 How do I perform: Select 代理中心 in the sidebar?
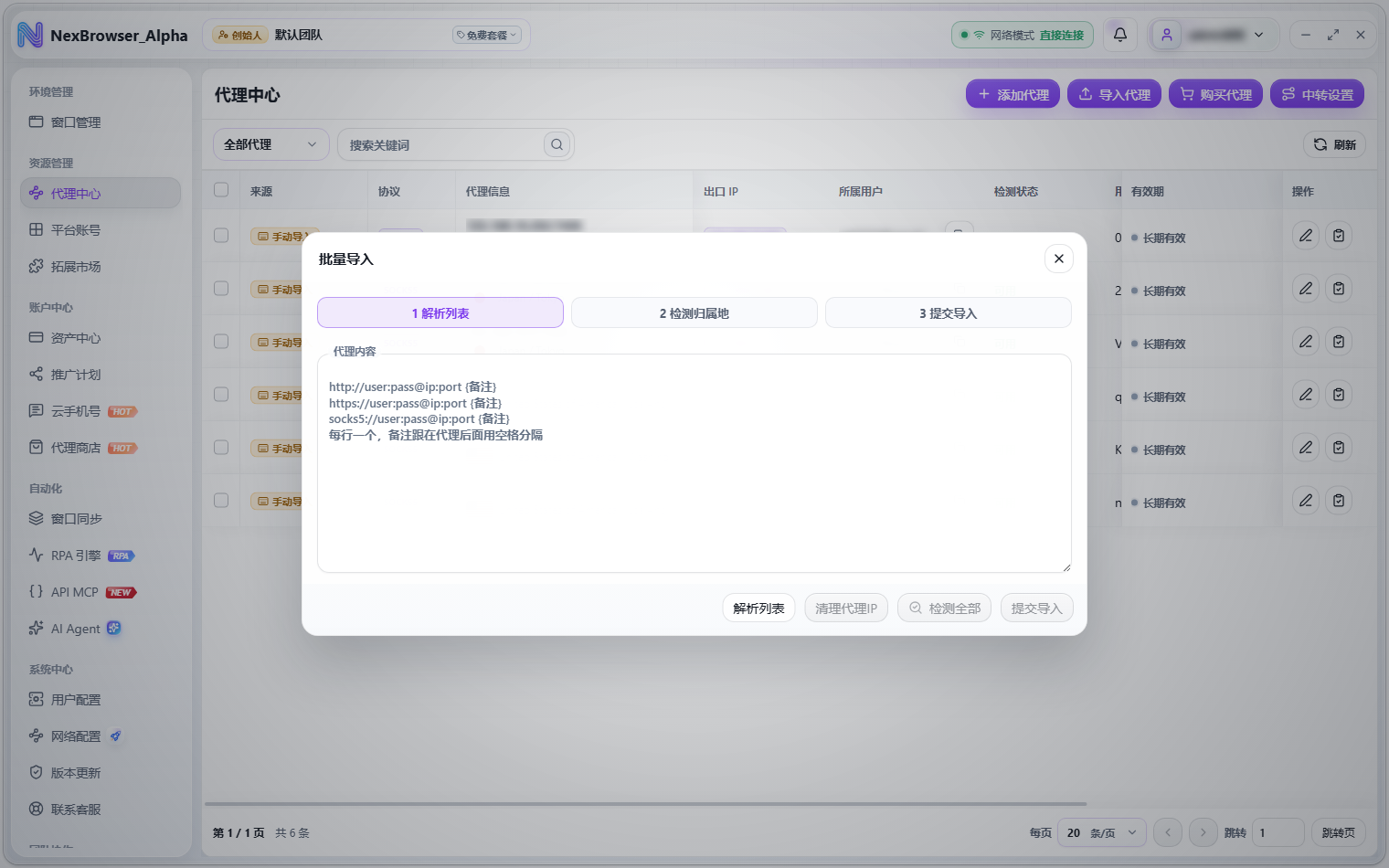pyautogui.click(x=101, y=194)
